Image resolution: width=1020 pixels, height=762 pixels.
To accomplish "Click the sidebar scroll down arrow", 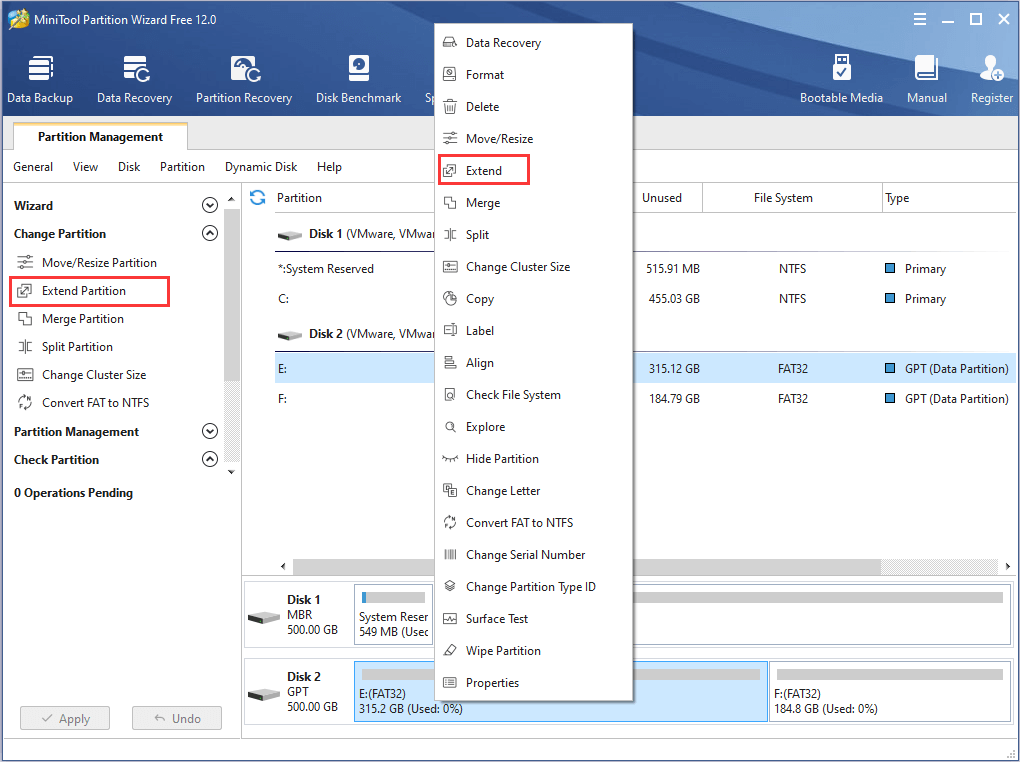I will [x=232, y=472].
